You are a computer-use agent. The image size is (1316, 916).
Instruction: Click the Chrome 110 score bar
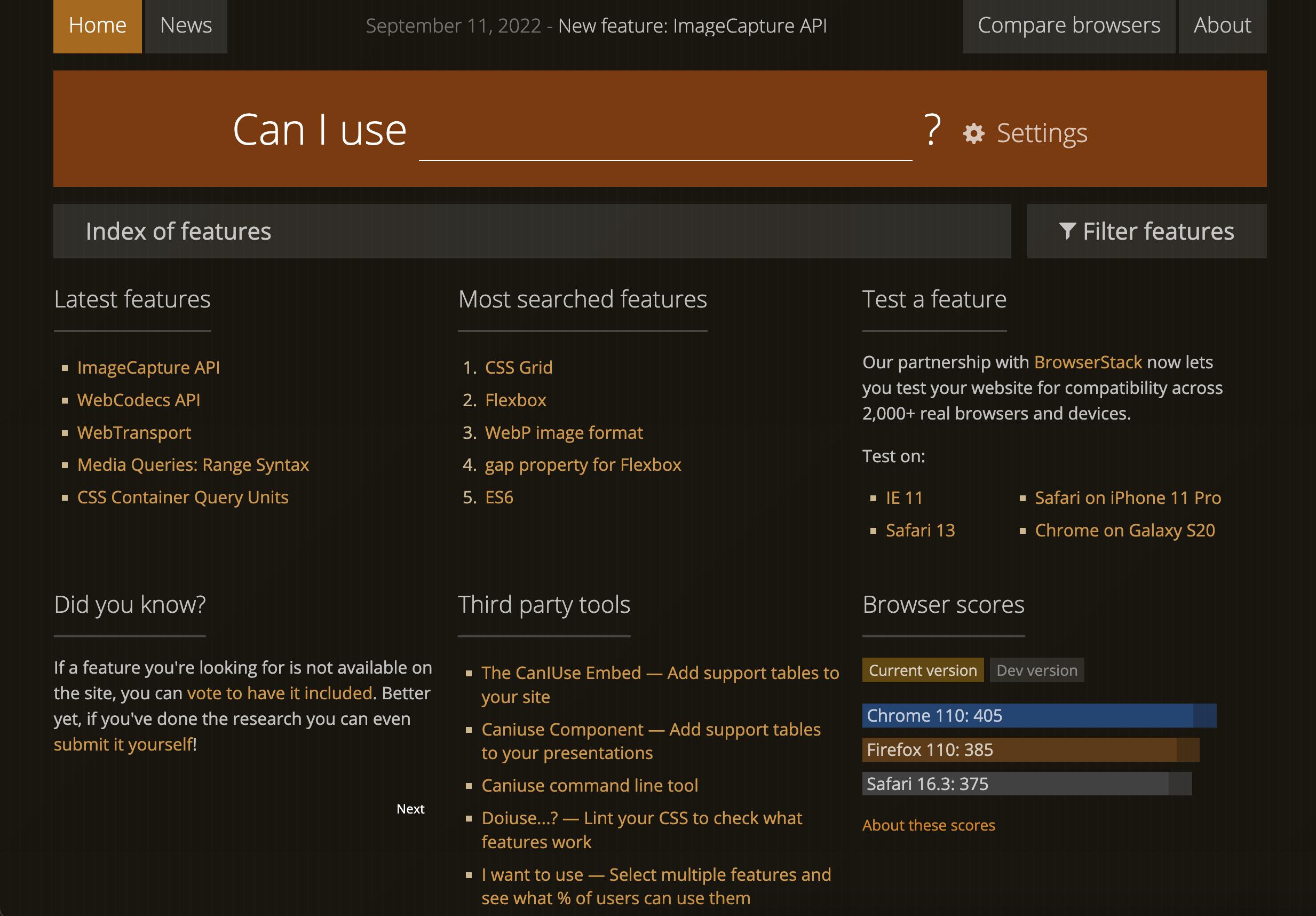pyautogui.click(x=1038, y=715)
